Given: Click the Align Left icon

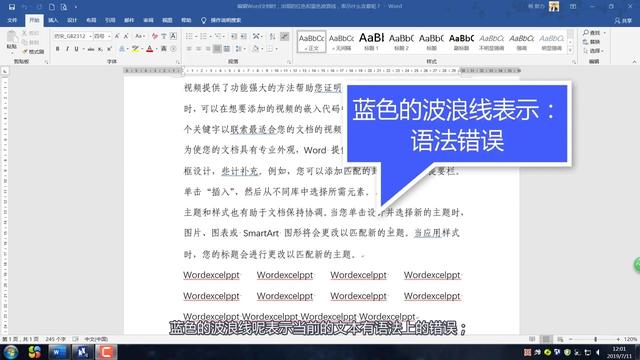Looking at the screenshot, I should pos(189,49).
